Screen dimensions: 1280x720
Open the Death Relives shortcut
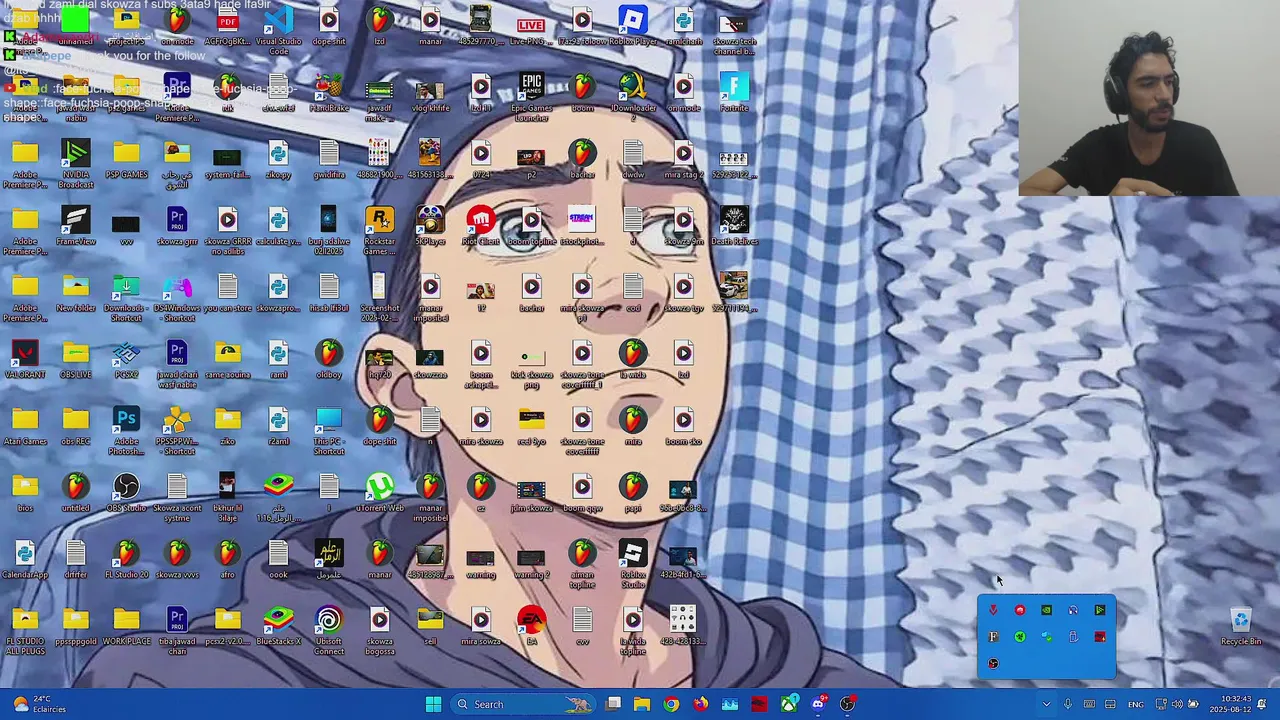click(x=733, y=226)
